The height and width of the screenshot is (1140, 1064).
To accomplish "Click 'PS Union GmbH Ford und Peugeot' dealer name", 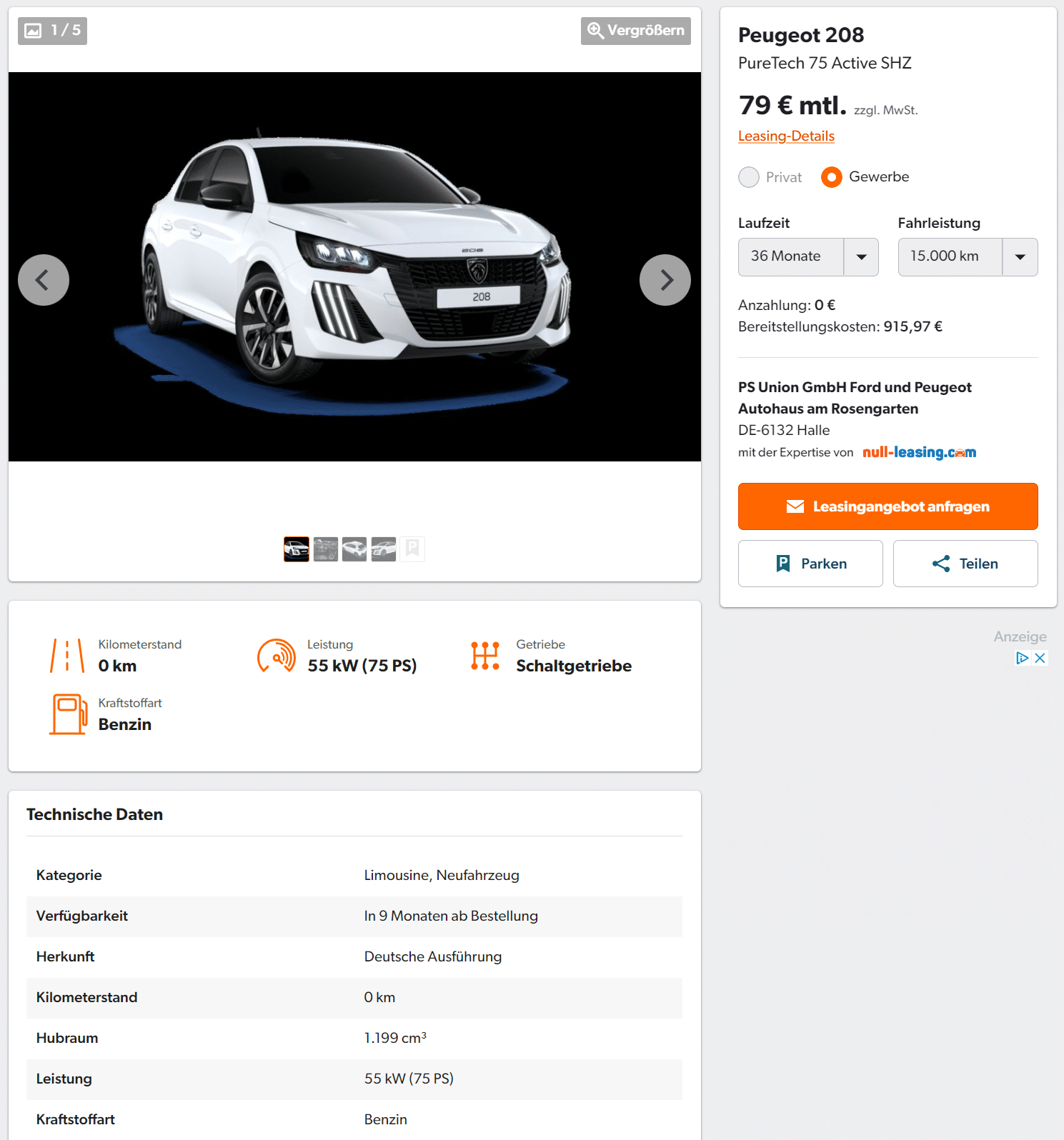I will [x=855, y=387].
